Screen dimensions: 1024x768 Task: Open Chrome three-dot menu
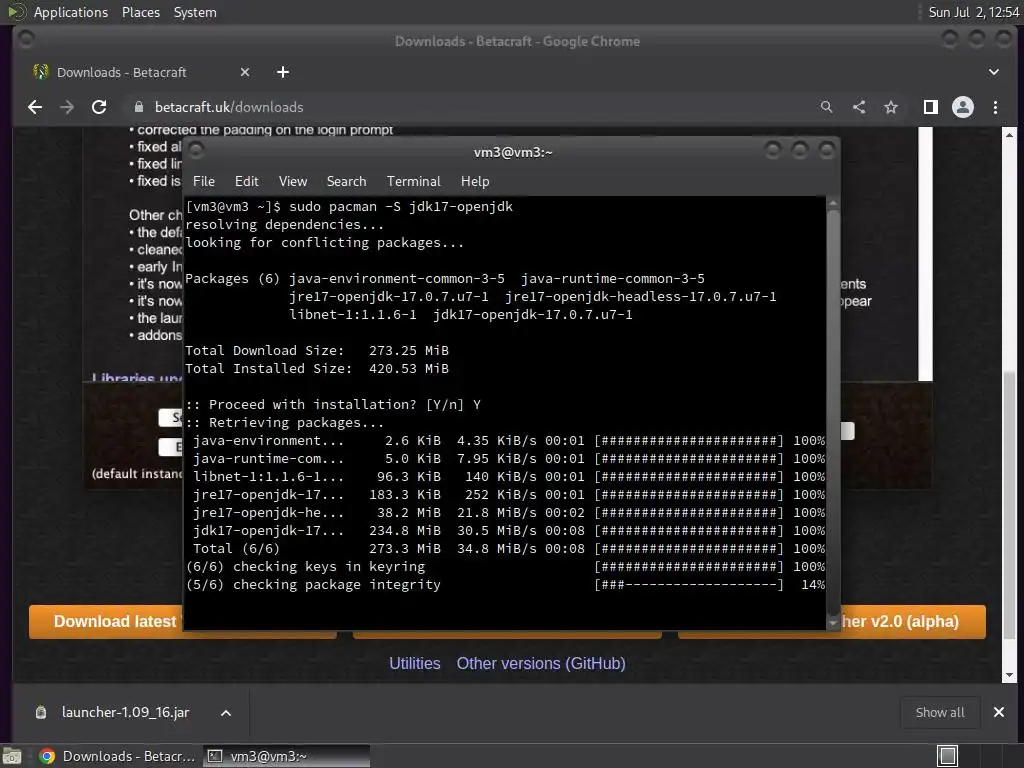coord(995,107)
